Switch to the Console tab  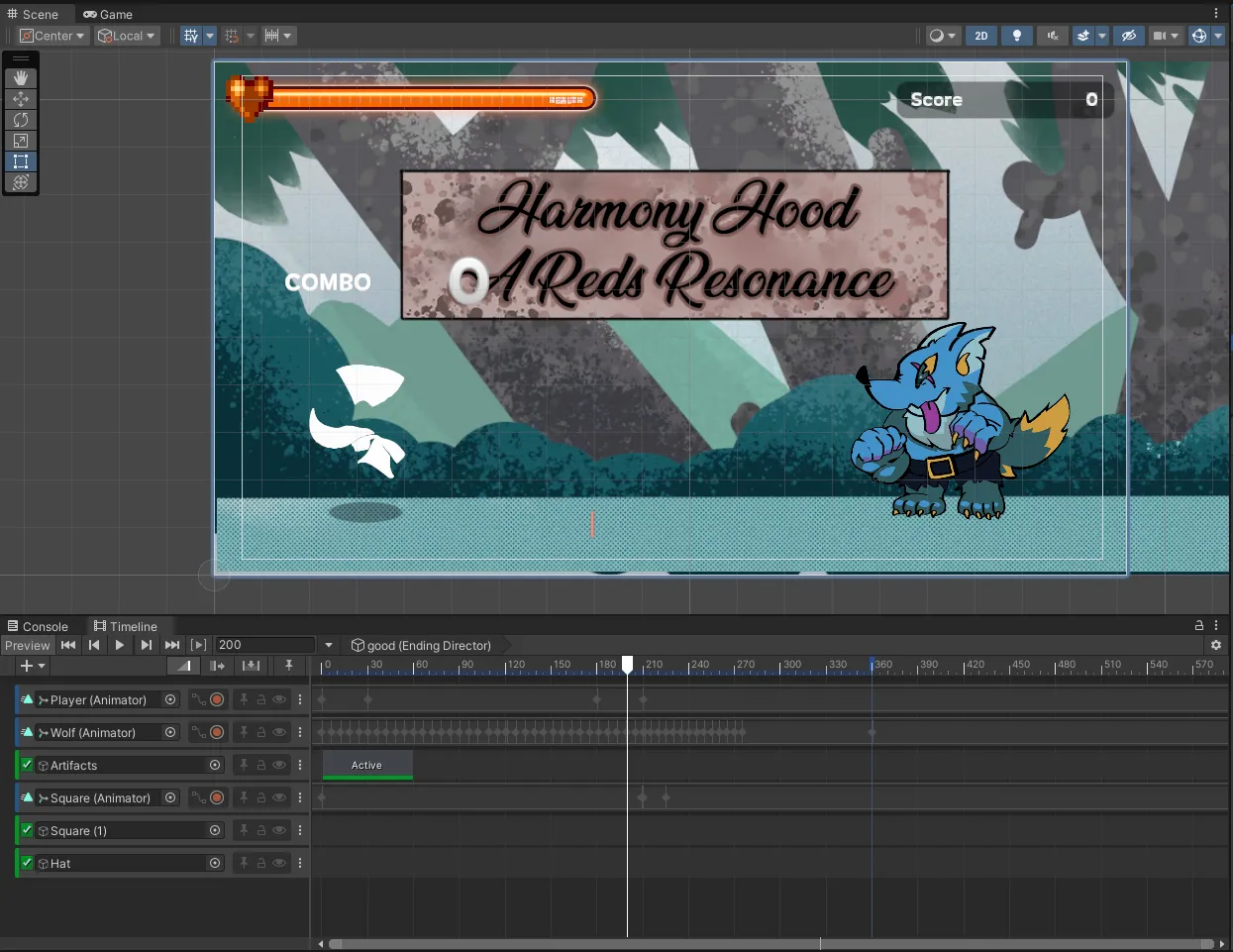click(x=39, y=626)
